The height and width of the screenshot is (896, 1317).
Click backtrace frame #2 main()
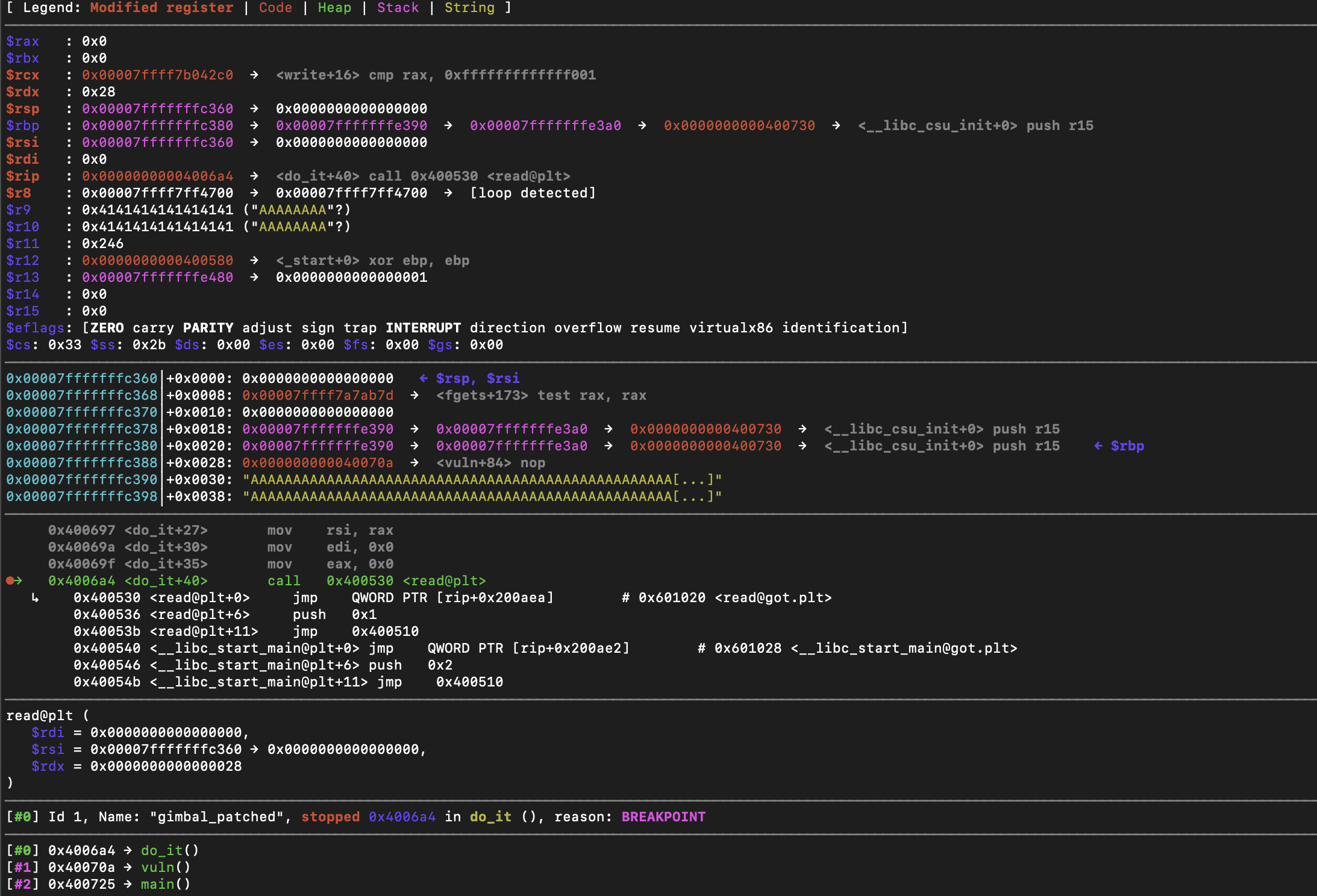(98, 885)
